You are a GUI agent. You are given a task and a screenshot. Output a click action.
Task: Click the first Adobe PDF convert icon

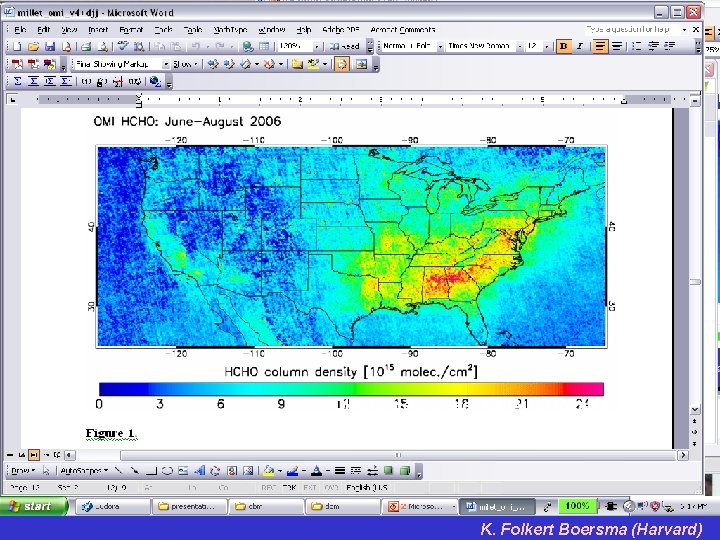17,64
